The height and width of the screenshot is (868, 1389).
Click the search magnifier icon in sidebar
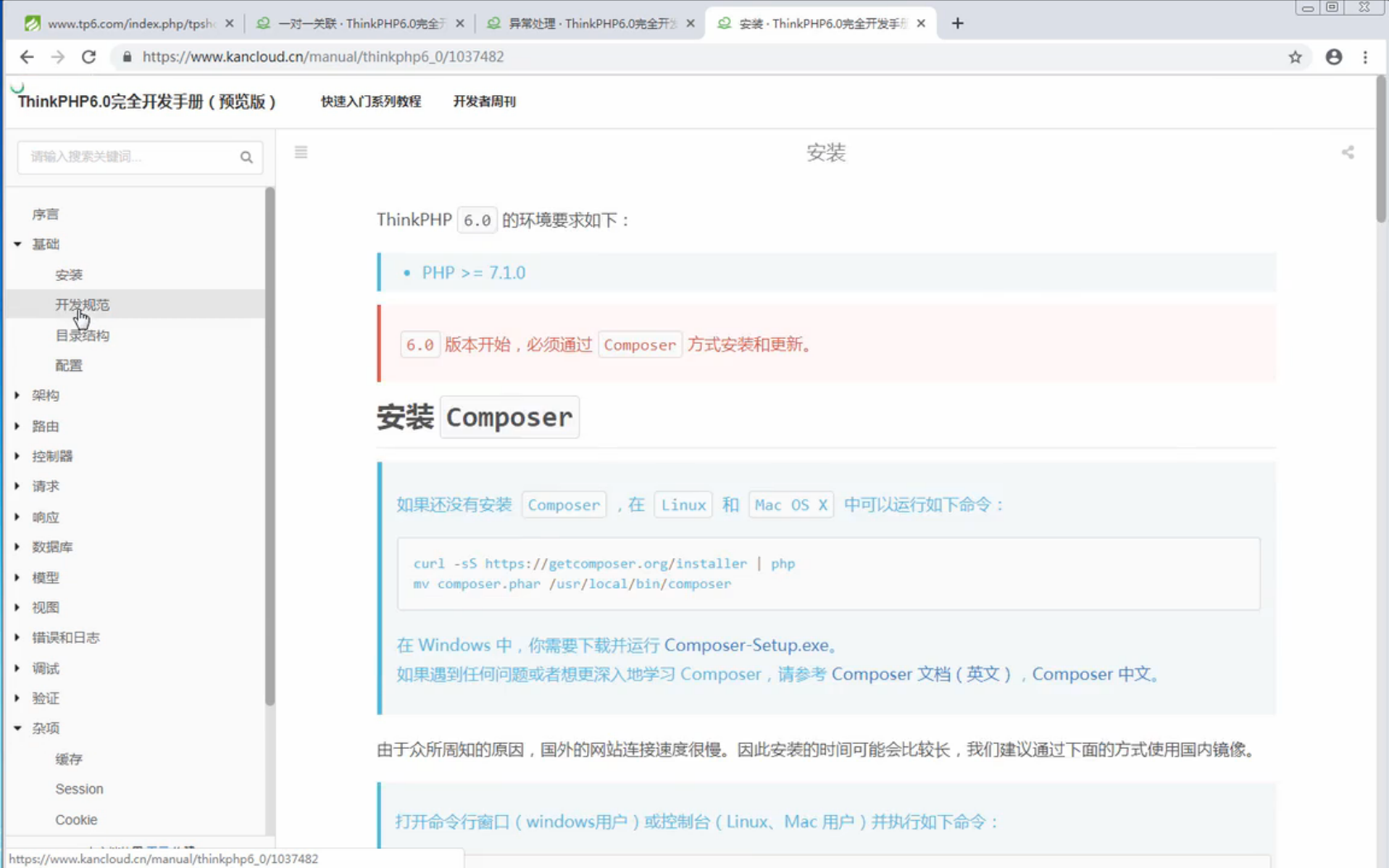pyautogui.click(x=246, y=157)
